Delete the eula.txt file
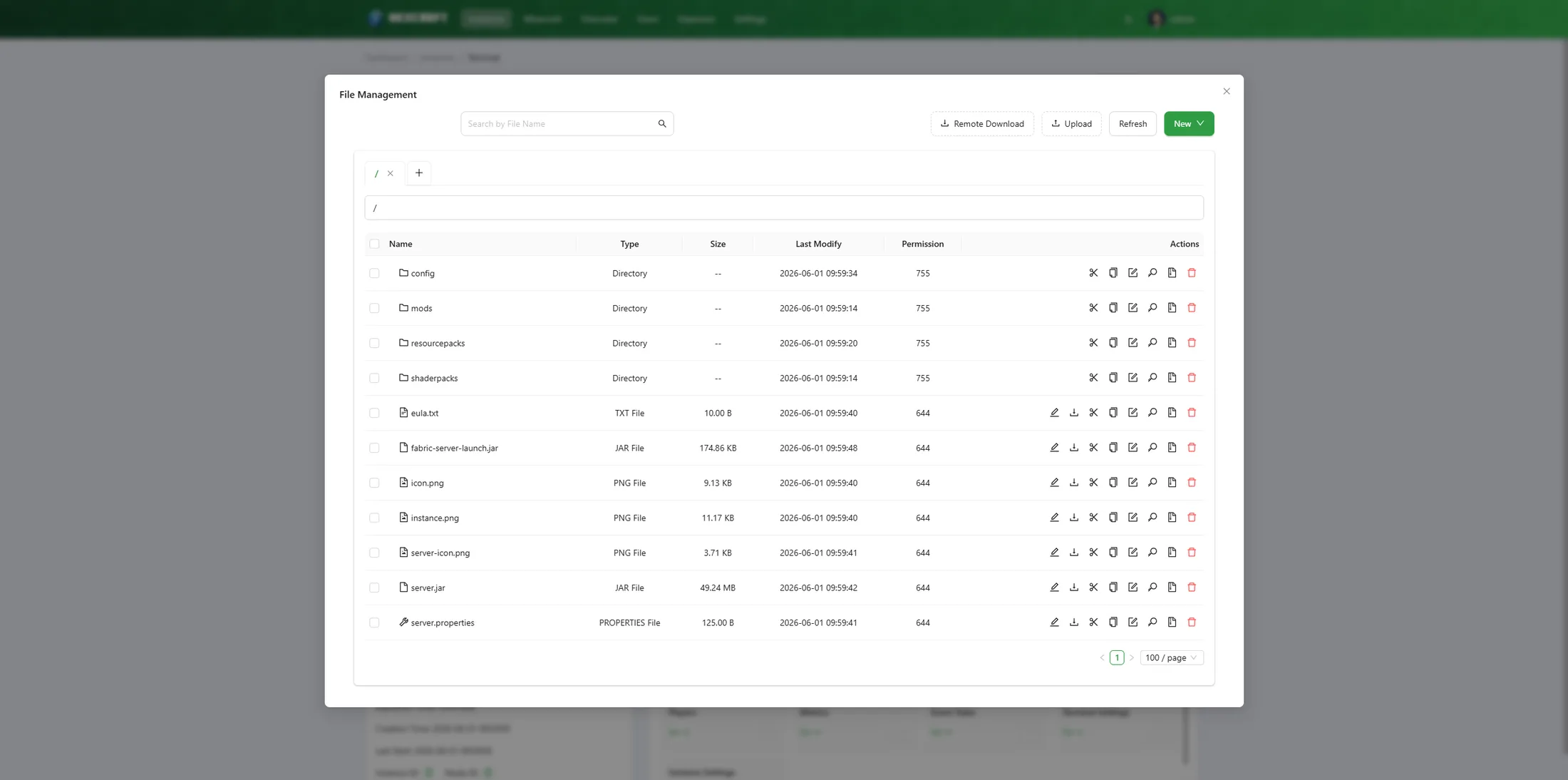This screenshot has height=780, width=1568. (x=1192, y=413)
